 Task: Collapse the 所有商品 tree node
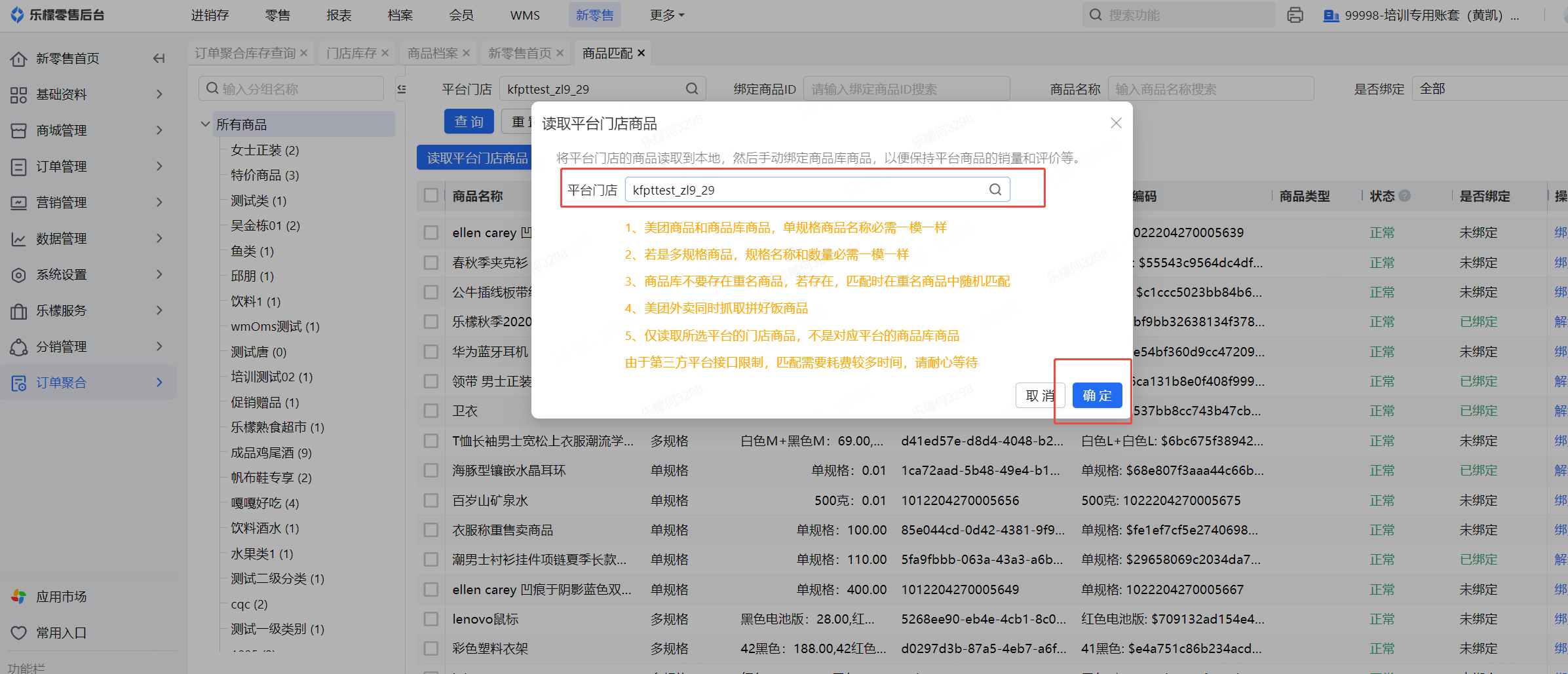[x=205, y=124]
